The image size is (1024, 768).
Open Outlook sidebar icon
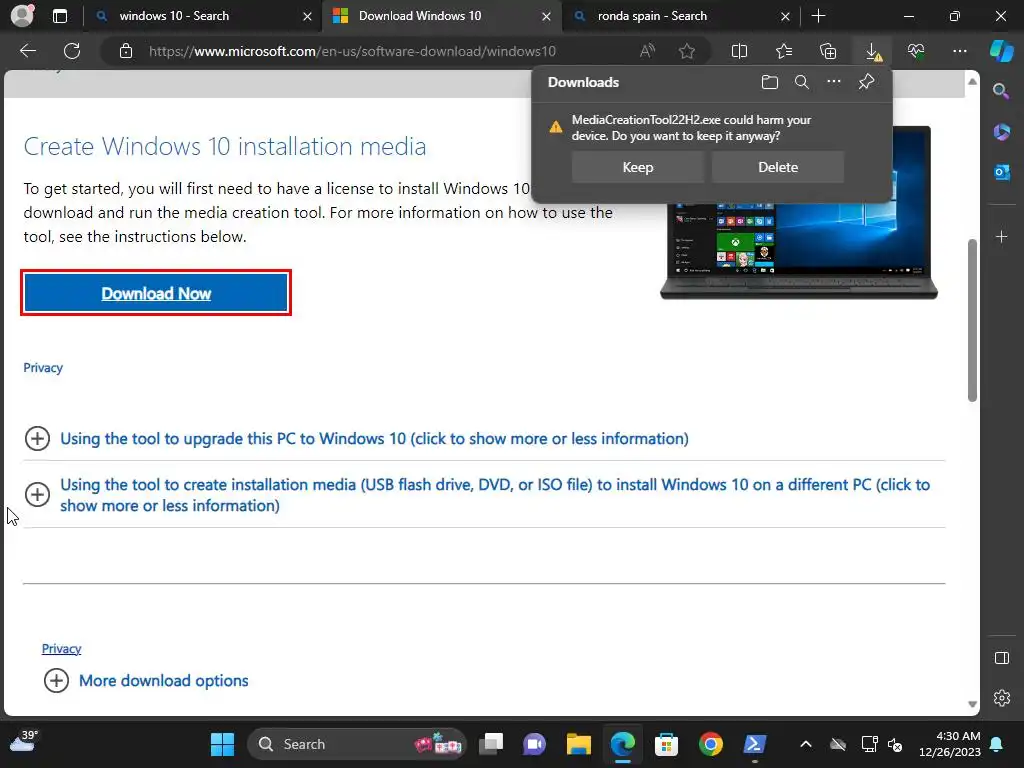pyautogui.click(x=1001, y=172)
